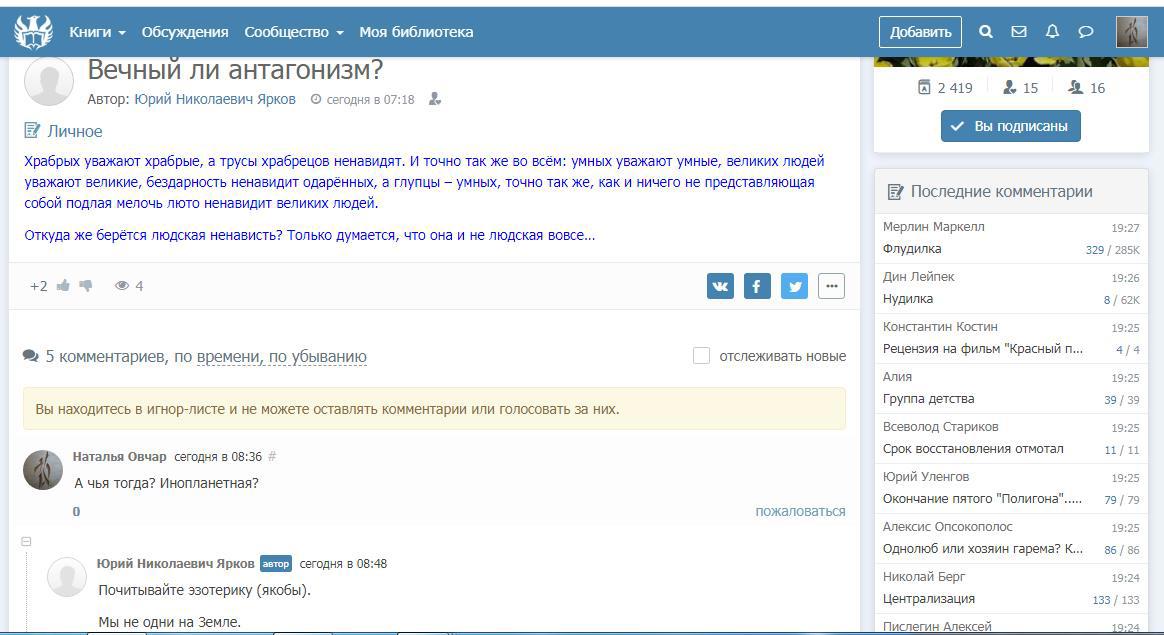Click the post author's avatar near the title
Viewport: 1164px width, 635px height.
click(x=49, y=81)
